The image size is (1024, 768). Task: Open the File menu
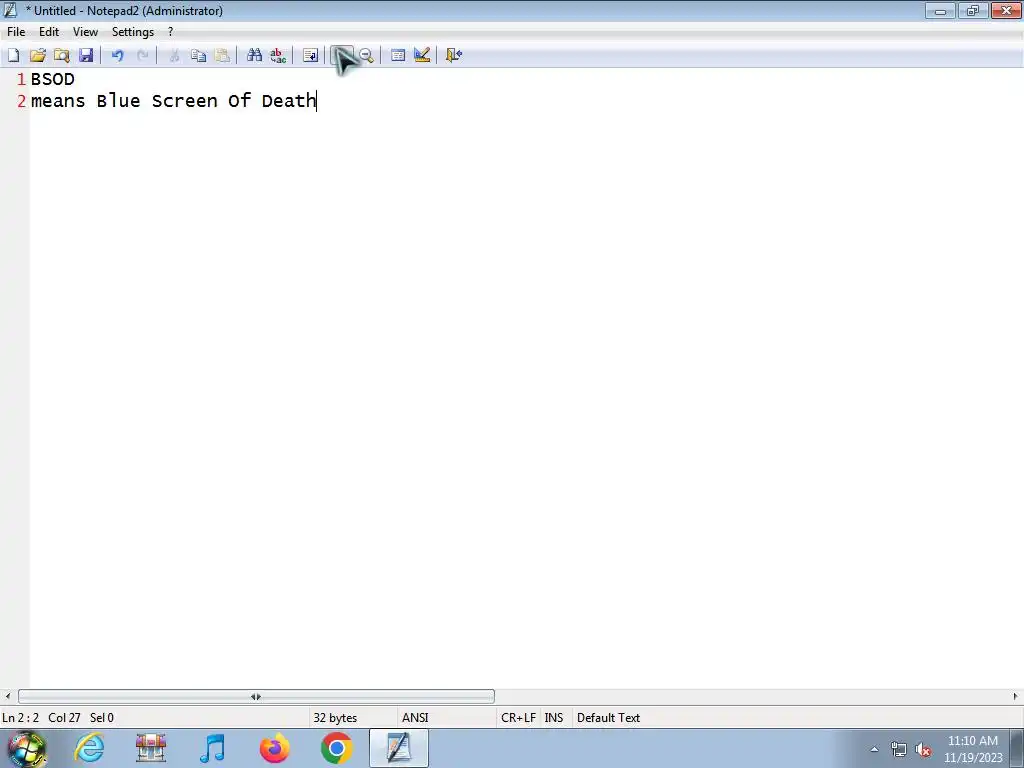tap(16, 32)
